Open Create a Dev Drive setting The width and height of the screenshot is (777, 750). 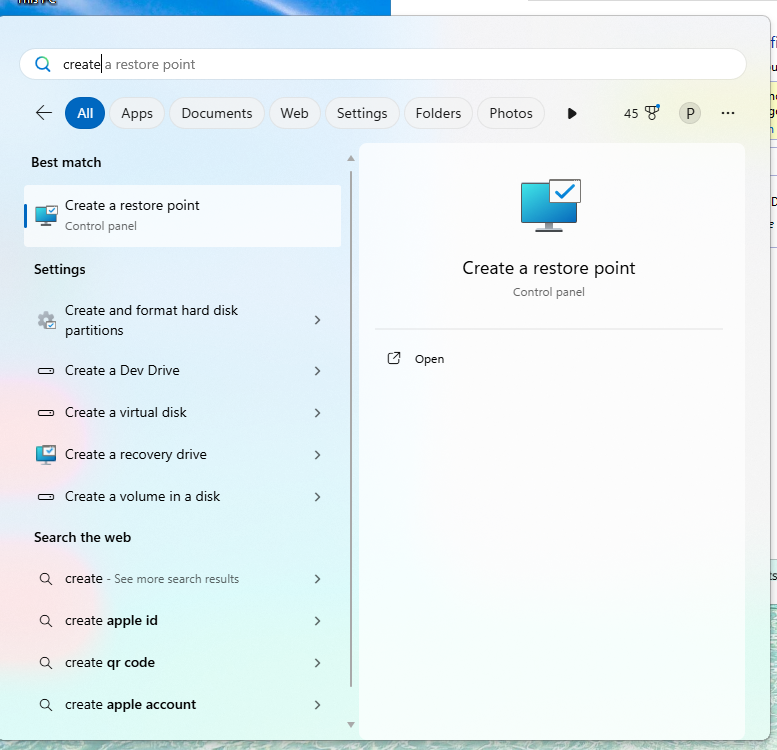pos(182,371)
